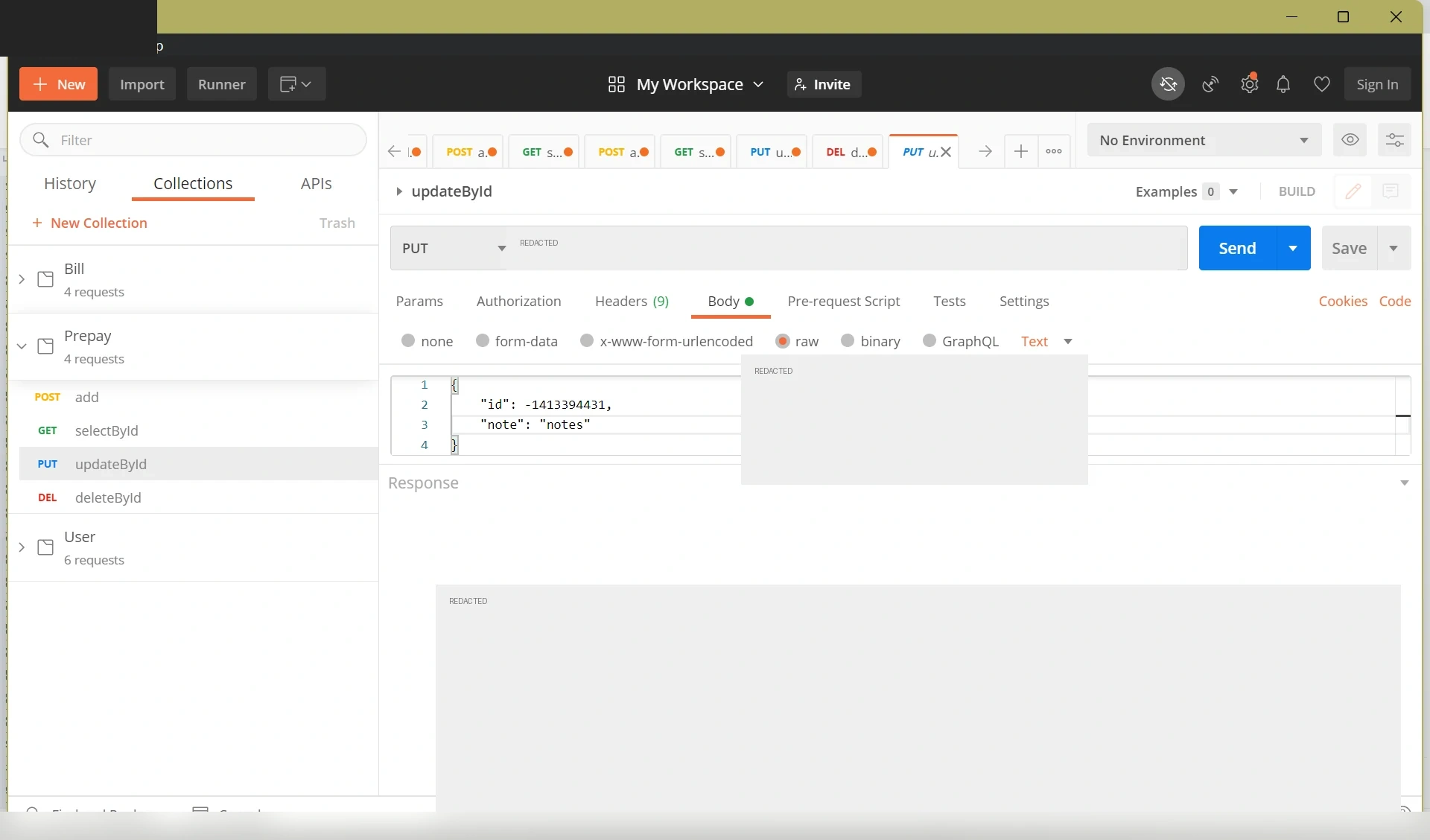This screenshot has width=1430, height=840.
Task: Add a new request tab with plus
Action: pyautogui.click(x=1021, y=151)
